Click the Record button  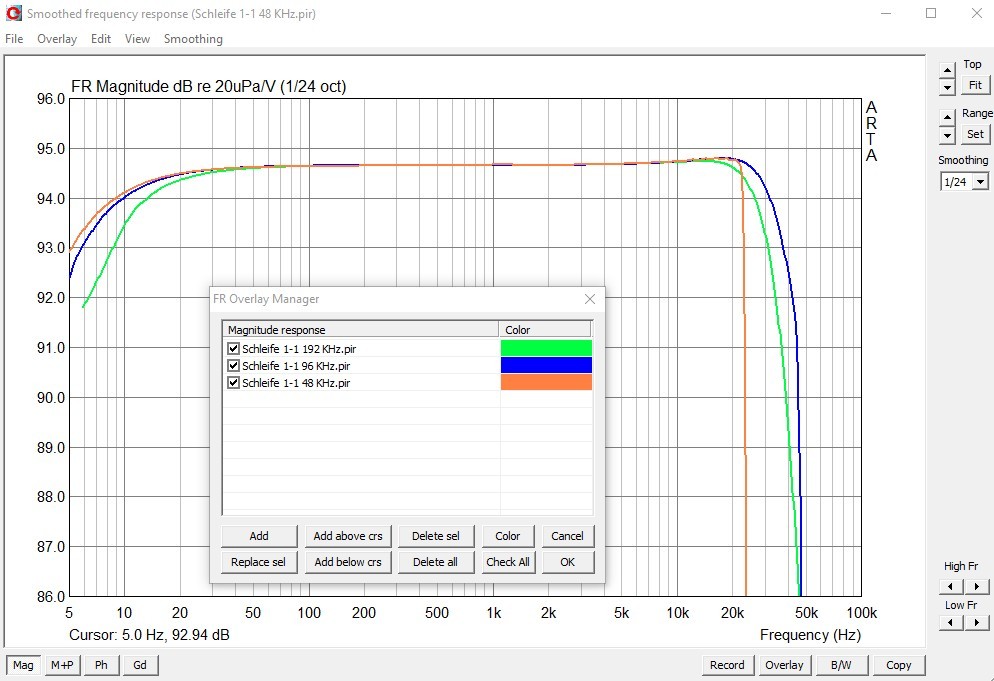click(727, 665)
